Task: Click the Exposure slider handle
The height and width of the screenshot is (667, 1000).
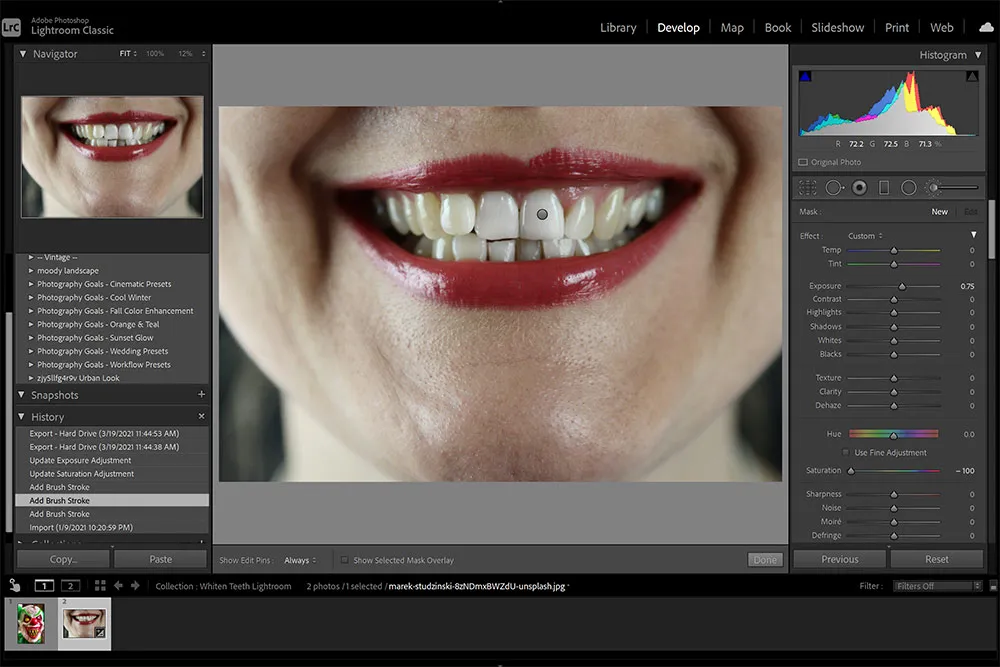Action: [902, 286]
